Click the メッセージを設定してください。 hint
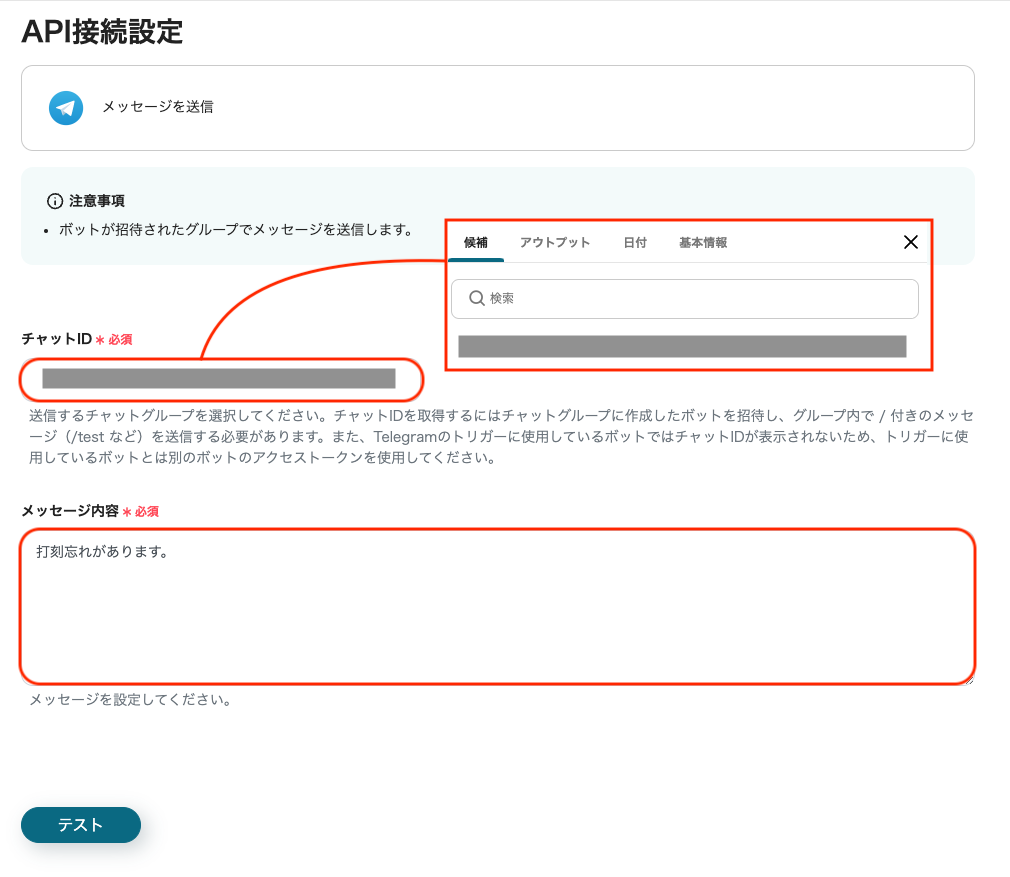 pyautogui.click(x=131, y=699)
